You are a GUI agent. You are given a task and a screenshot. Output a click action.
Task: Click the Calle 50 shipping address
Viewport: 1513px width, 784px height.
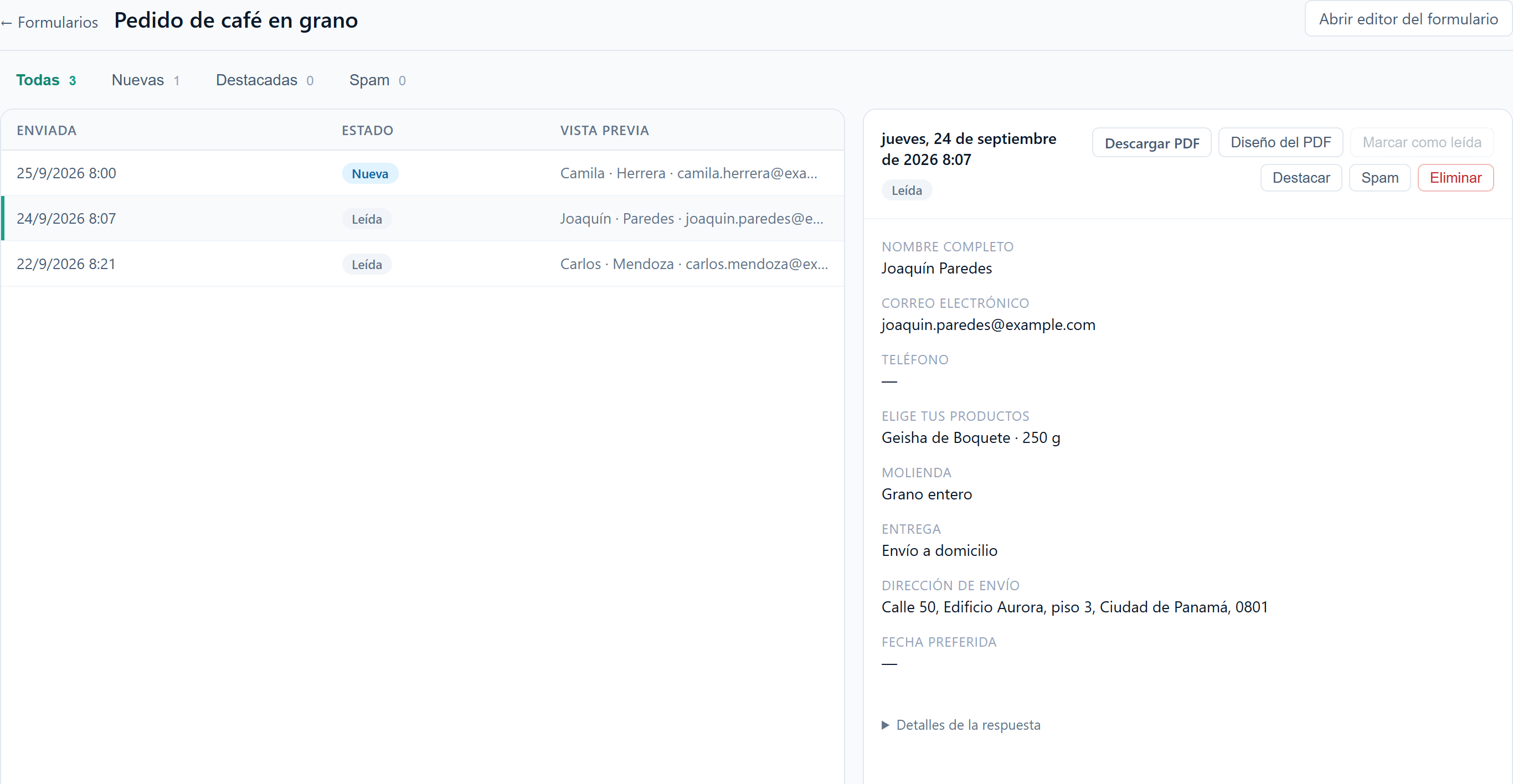click(x=1074, y=607)
